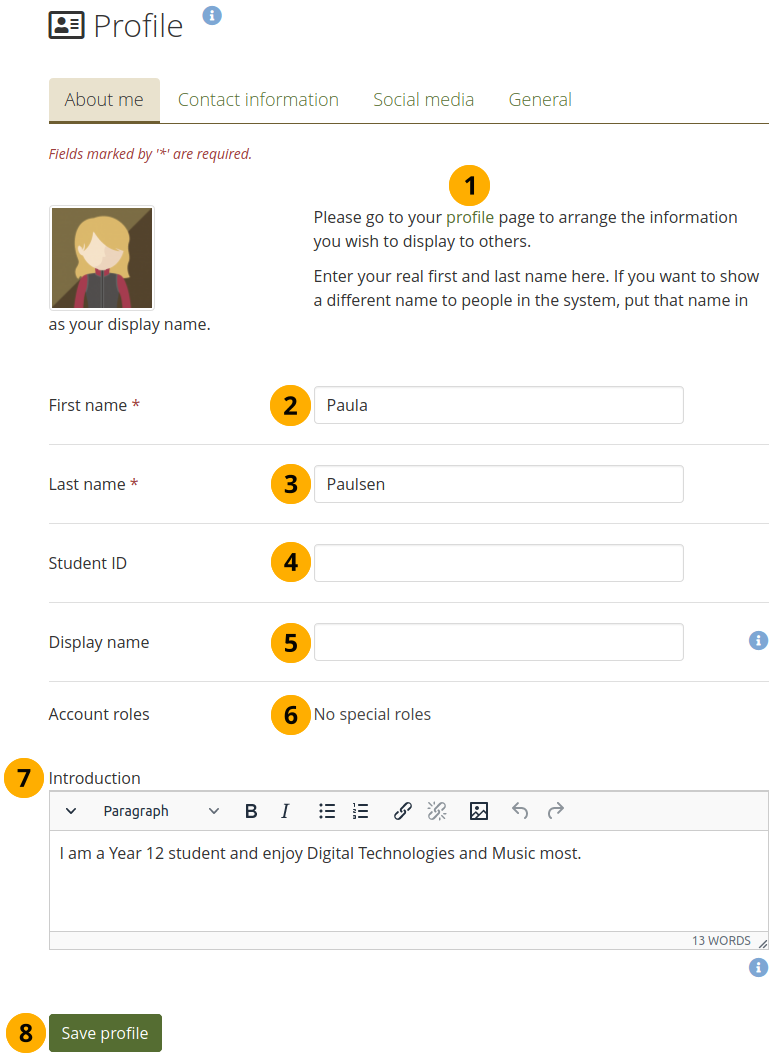Image resolution: width=775 pixels, height=1059 pixels.
Task: Insert a numbered list
Action: coord(361,811)
